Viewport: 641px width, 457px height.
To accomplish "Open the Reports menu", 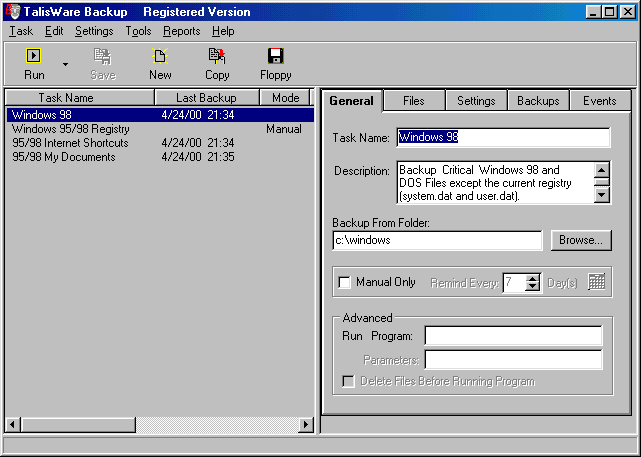I will point(182,31).
